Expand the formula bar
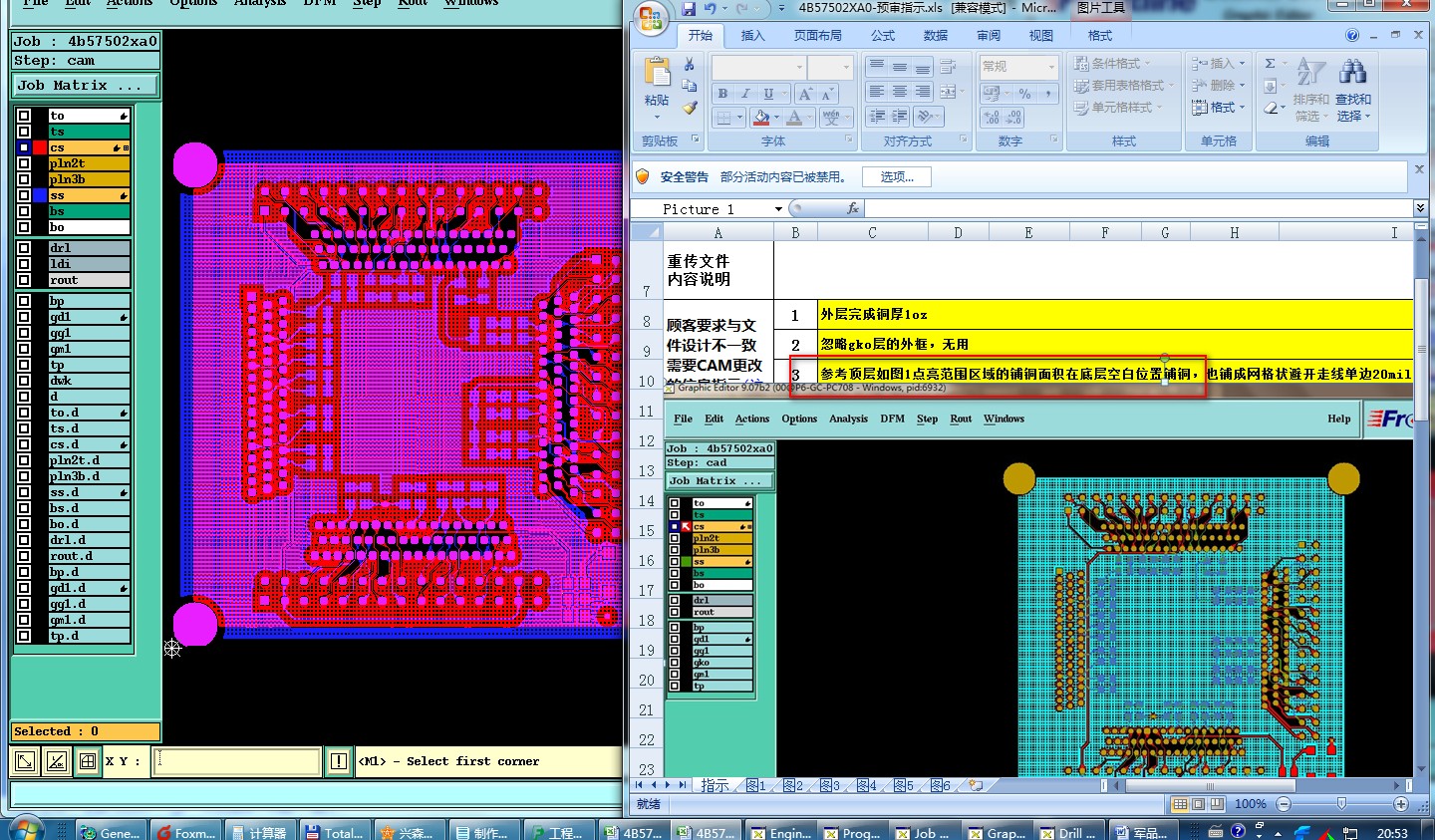The image size is (1435, 840). click(x=1420, y=208)
